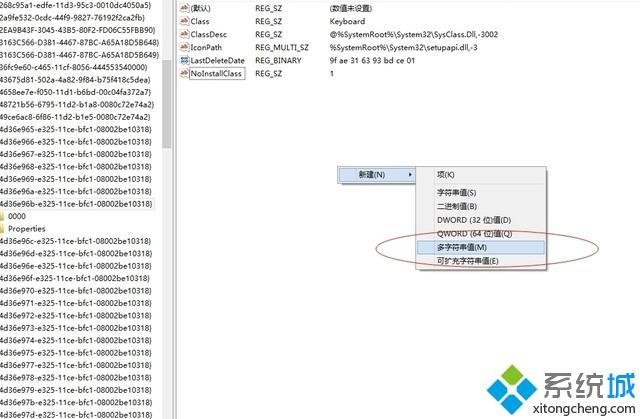Click REG_BINARY type cell
The width and height of the screenshot is (640, 419).
coord(278,60)
